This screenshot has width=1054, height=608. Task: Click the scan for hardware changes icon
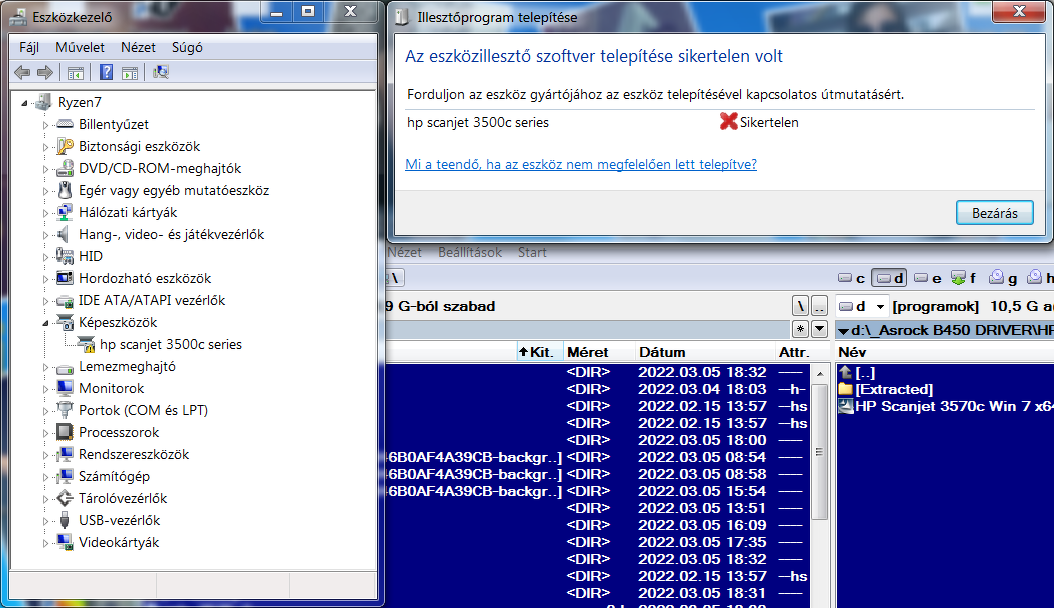[161, 72]
